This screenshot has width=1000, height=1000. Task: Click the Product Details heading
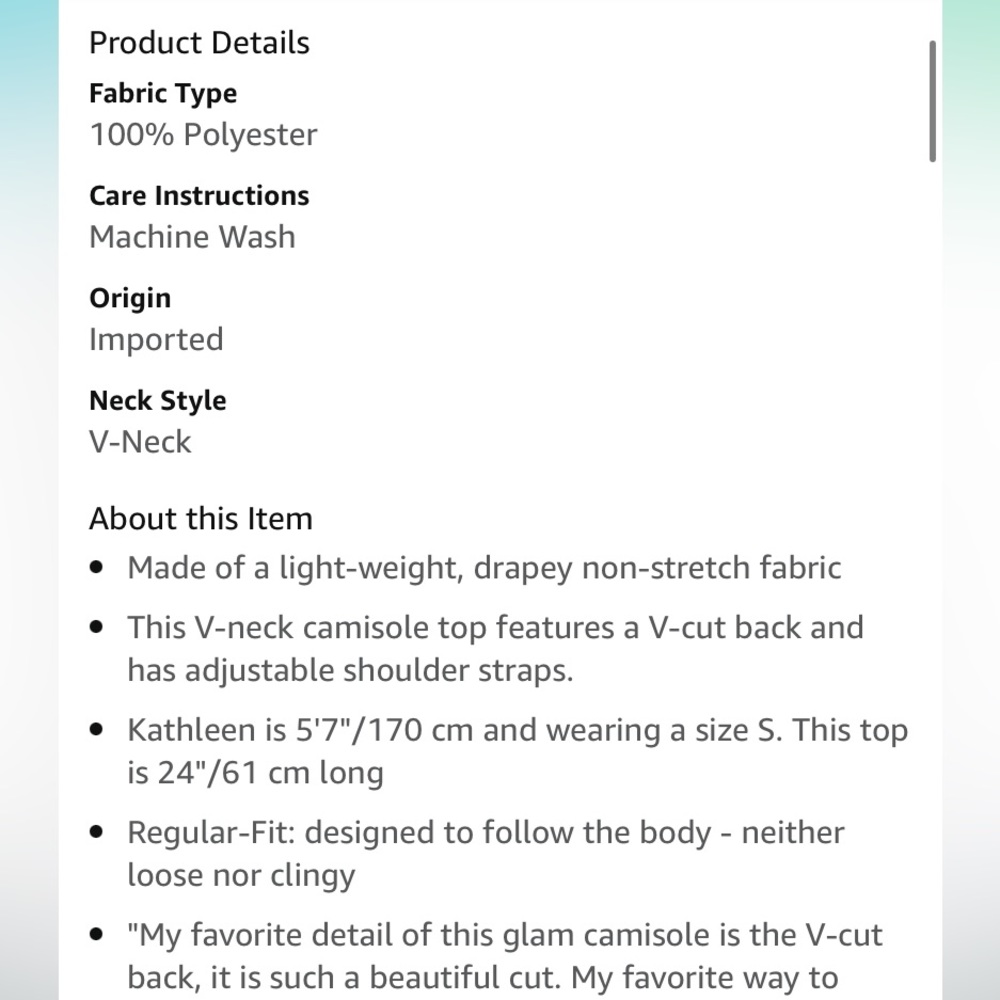pos(199,43)
